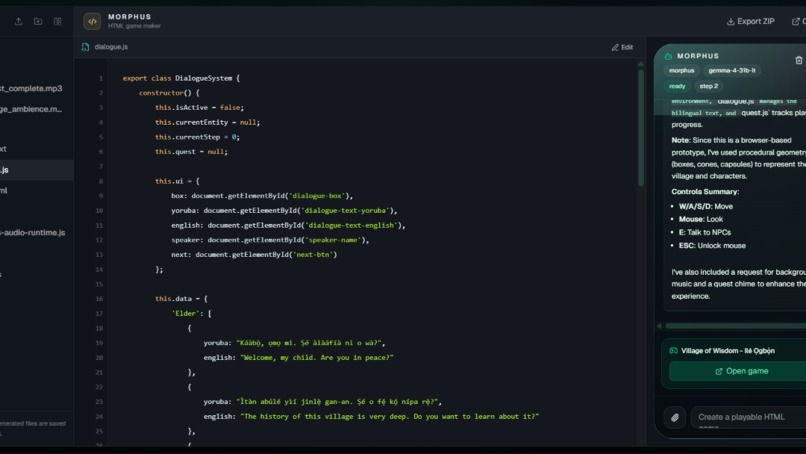The height and width of the screenshot is (454, 806).
Task: Click the 'Mouse: Look' bullet
Action: point(701,220)
